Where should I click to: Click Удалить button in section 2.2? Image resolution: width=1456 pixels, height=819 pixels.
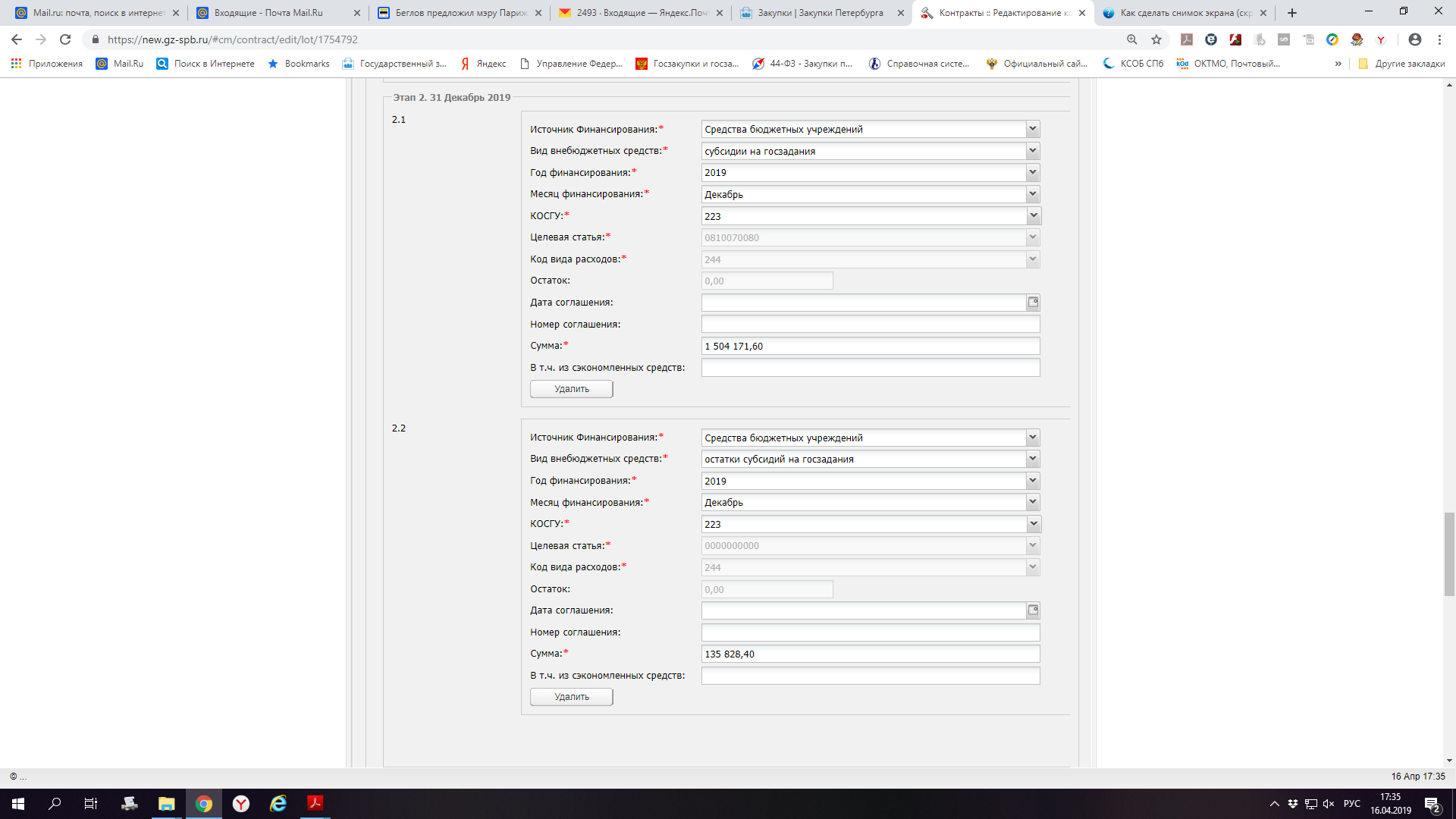pyautogui.click(x=571, y=697)
